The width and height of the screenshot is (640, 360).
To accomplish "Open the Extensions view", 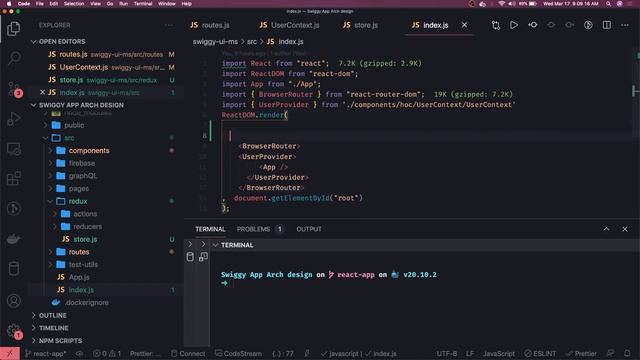I will 13,178.
